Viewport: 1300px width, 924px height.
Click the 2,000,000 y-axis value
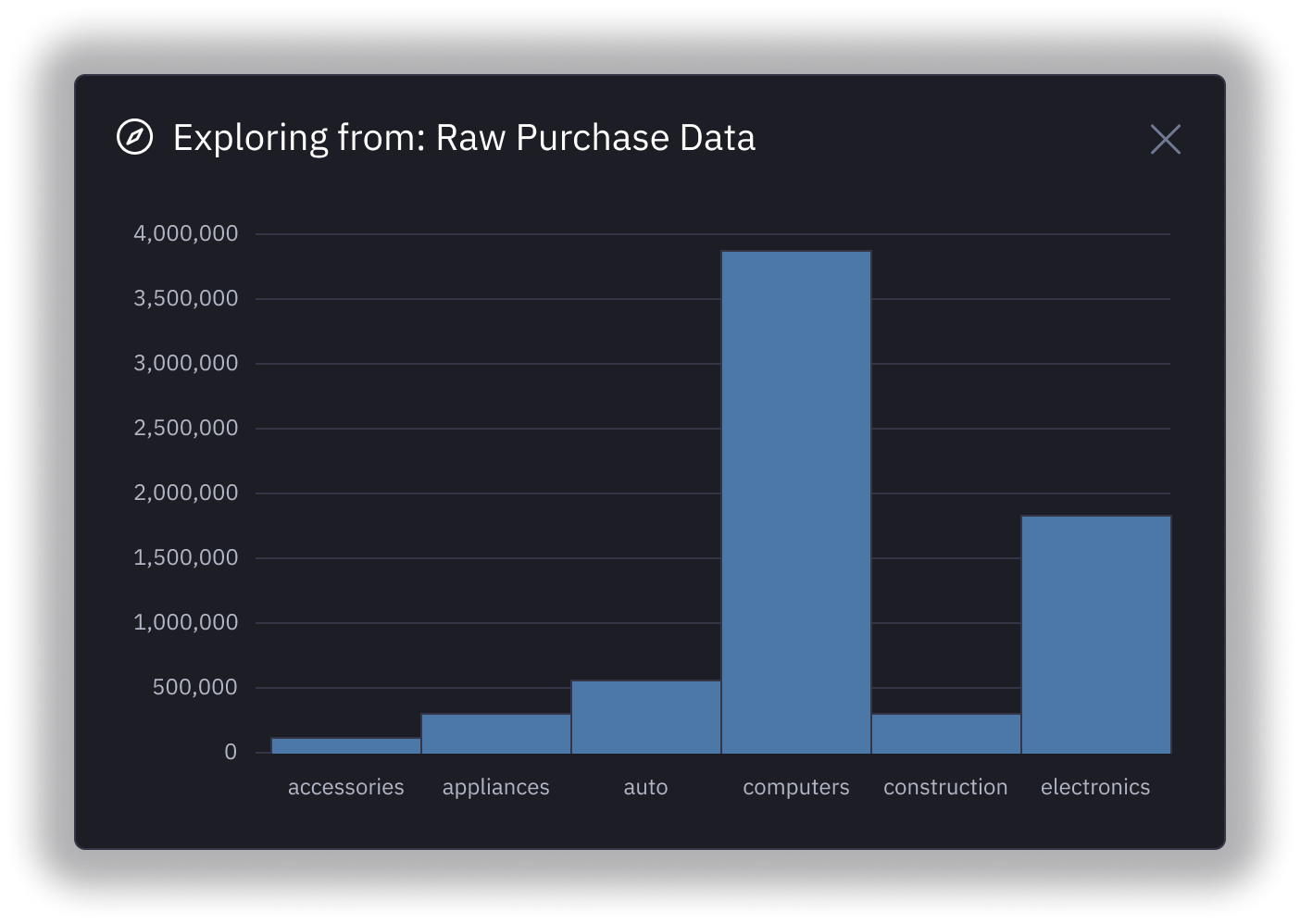pyautogui.click(x=186, y=493)
